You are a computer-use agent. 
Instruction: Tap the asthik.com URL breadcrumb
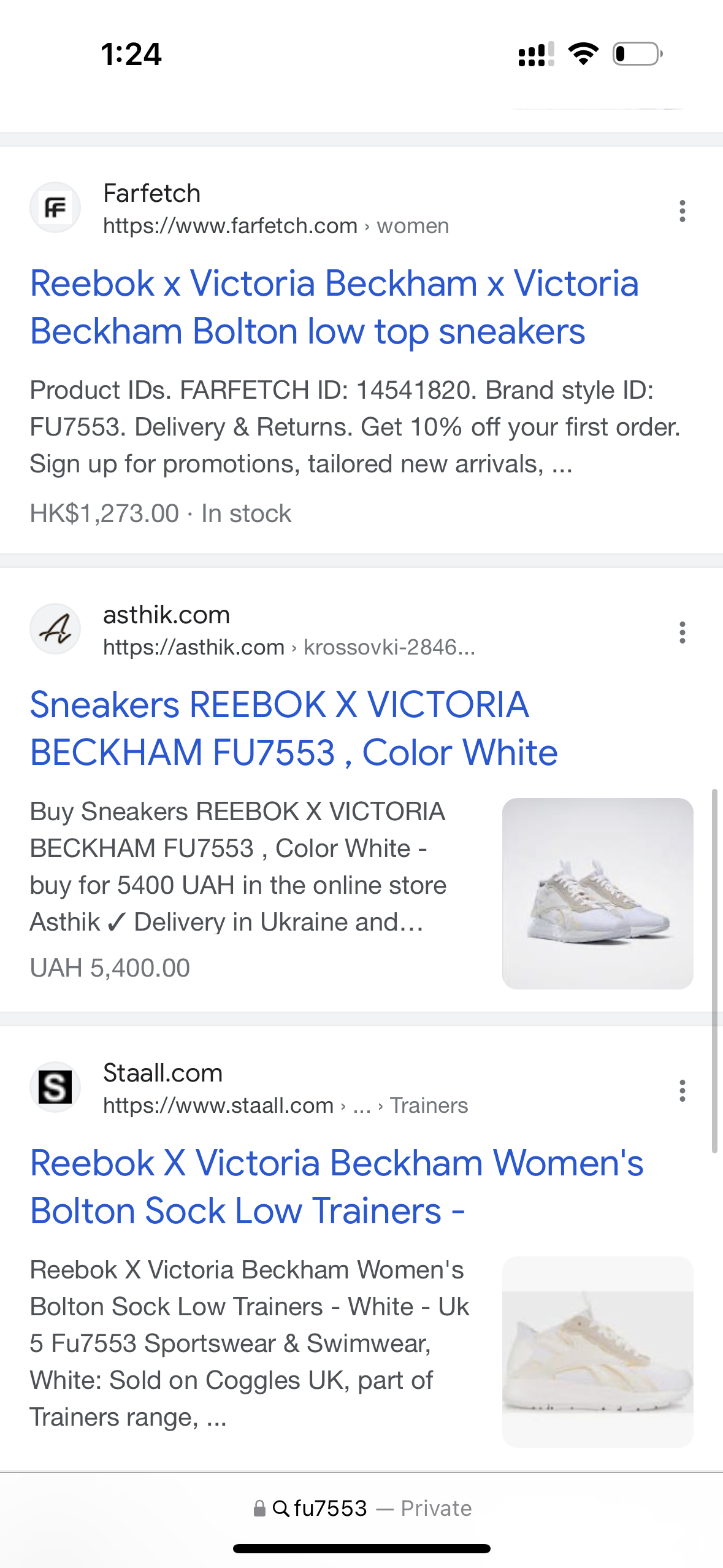[288, 647]
